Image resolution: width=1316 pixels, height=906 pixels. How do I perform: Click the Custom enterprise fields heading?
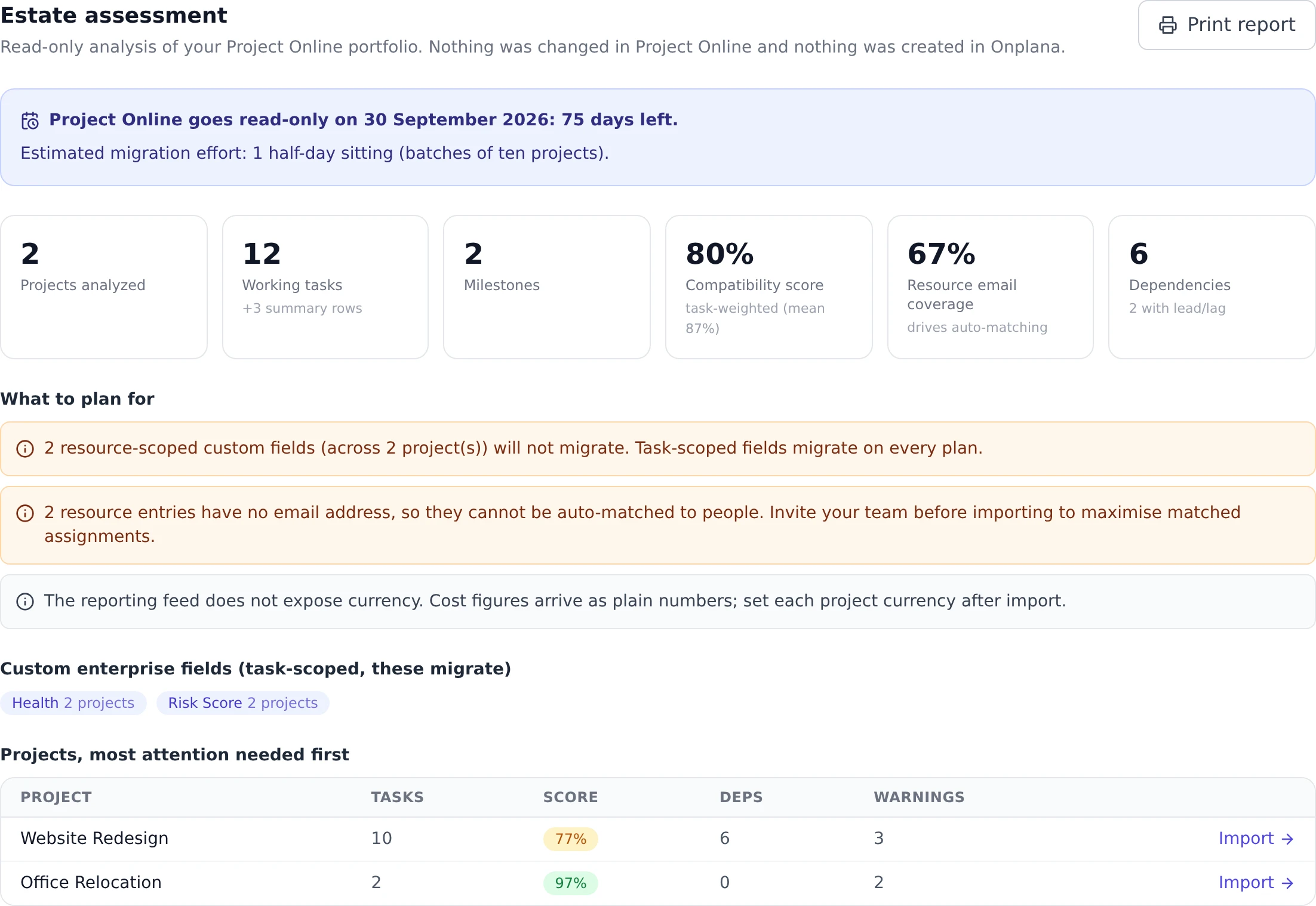256,669
